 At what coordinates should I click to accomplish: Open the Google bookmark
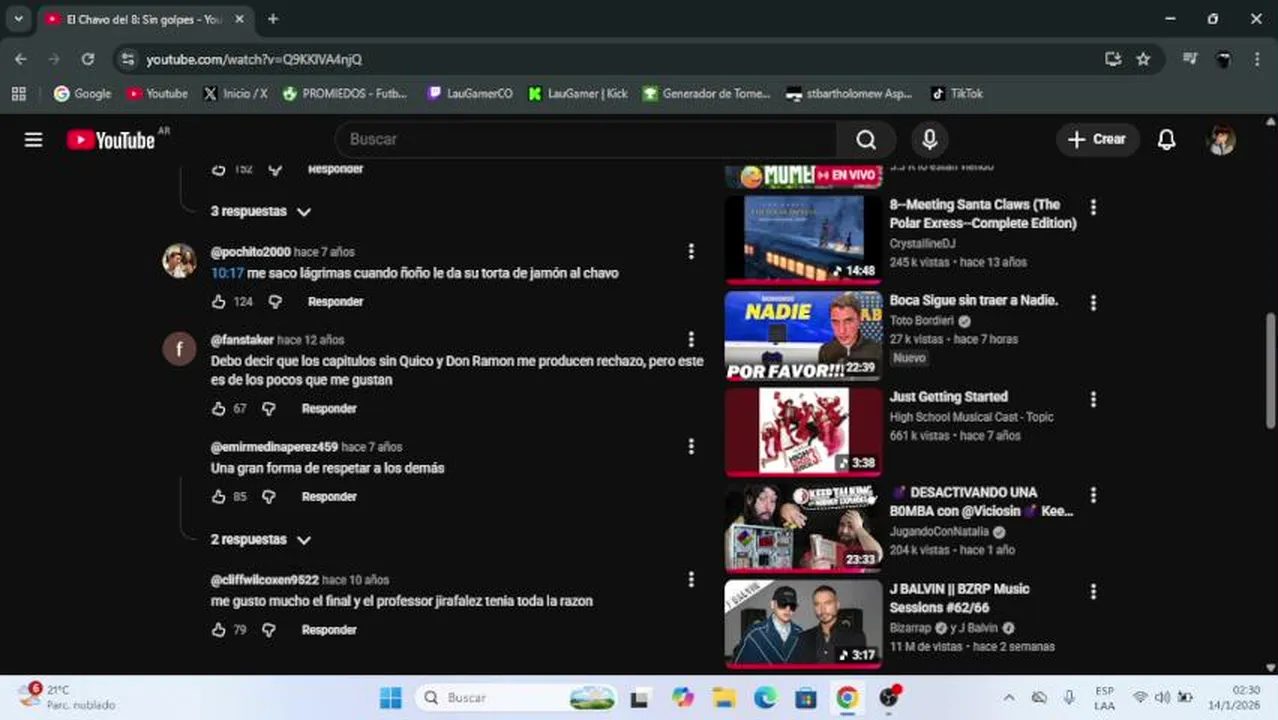(83, 93)
